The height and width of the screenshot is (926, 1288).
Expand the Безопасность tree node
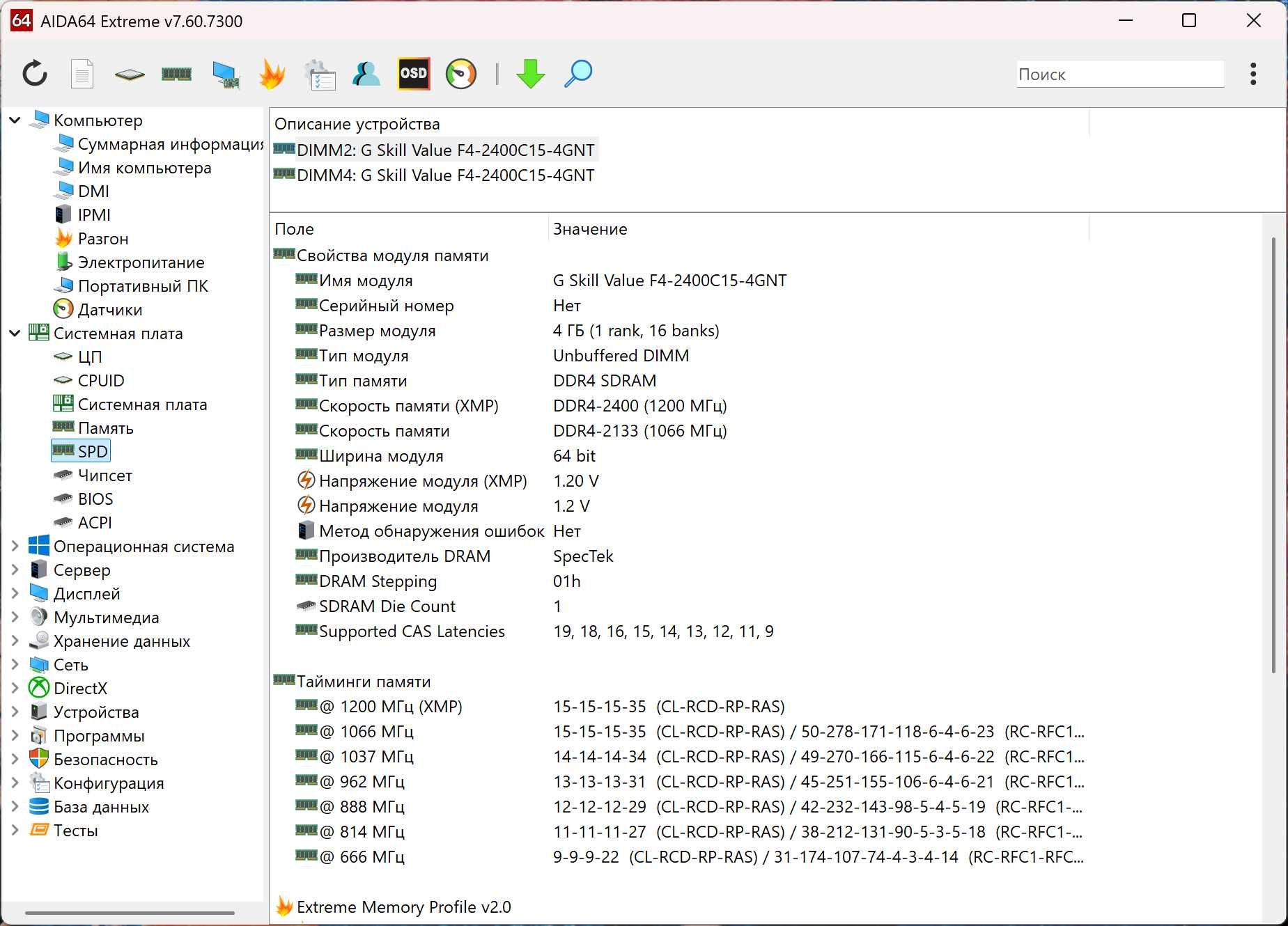tap(15, 760)
